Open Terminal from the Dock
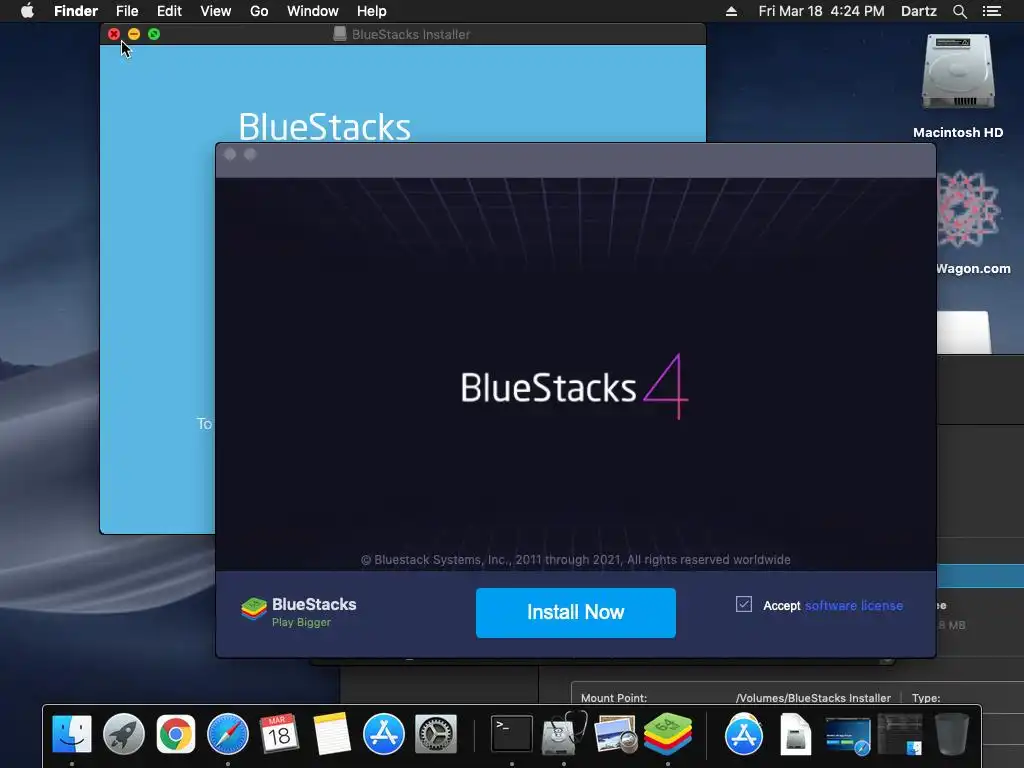 (511, 734)
